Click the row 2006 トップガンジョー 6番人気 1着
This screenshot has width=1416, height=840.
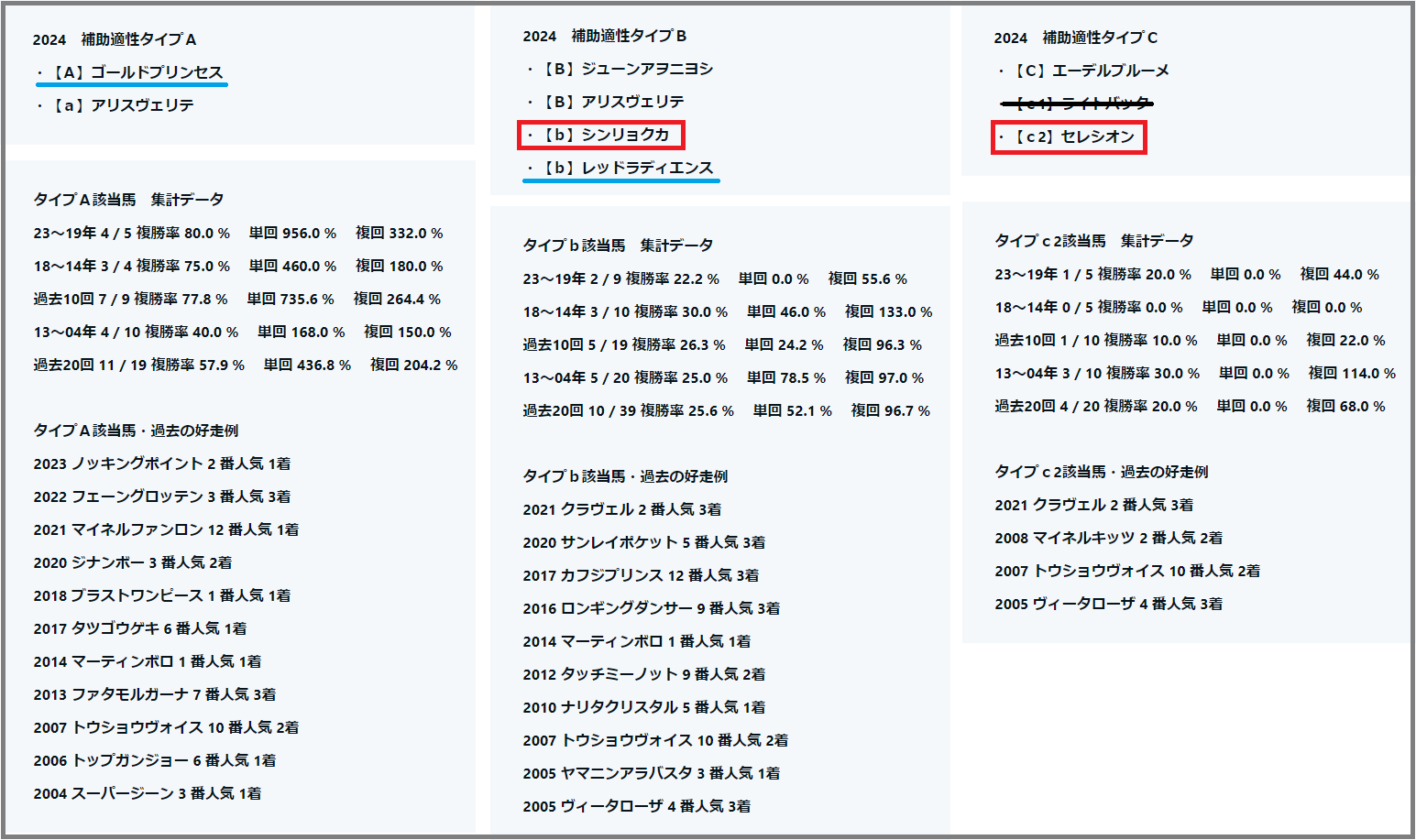(x=155, y=761)
